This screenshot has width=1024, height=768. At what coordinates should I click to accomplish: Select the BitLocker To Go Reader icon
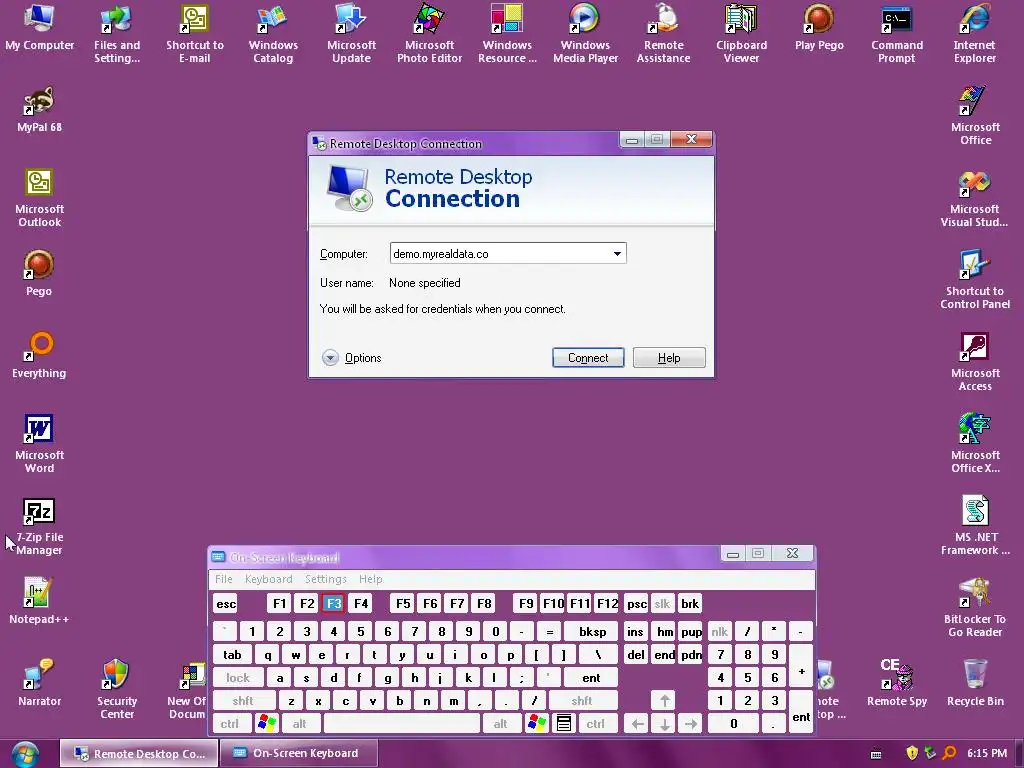(x=975, y=607)
